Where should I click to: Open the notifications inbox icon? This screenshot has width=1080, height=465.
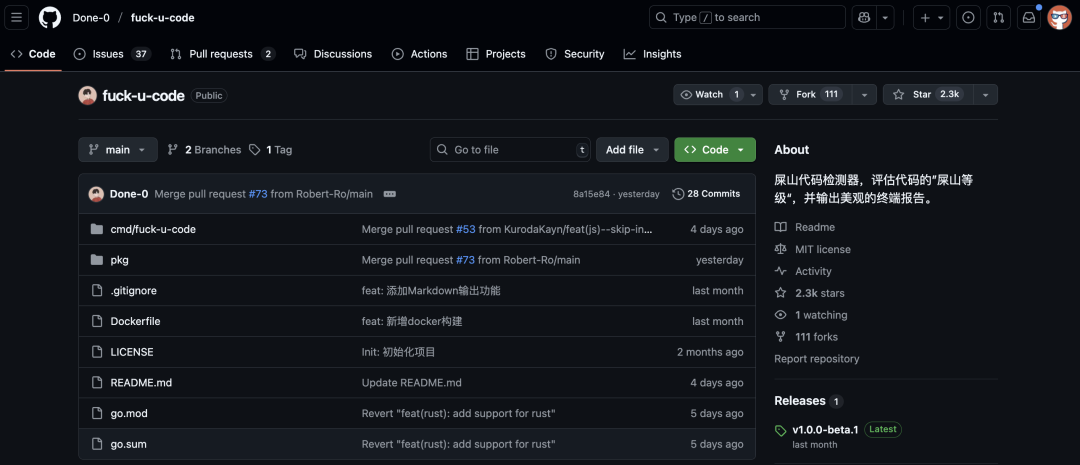click(1028, 17)
